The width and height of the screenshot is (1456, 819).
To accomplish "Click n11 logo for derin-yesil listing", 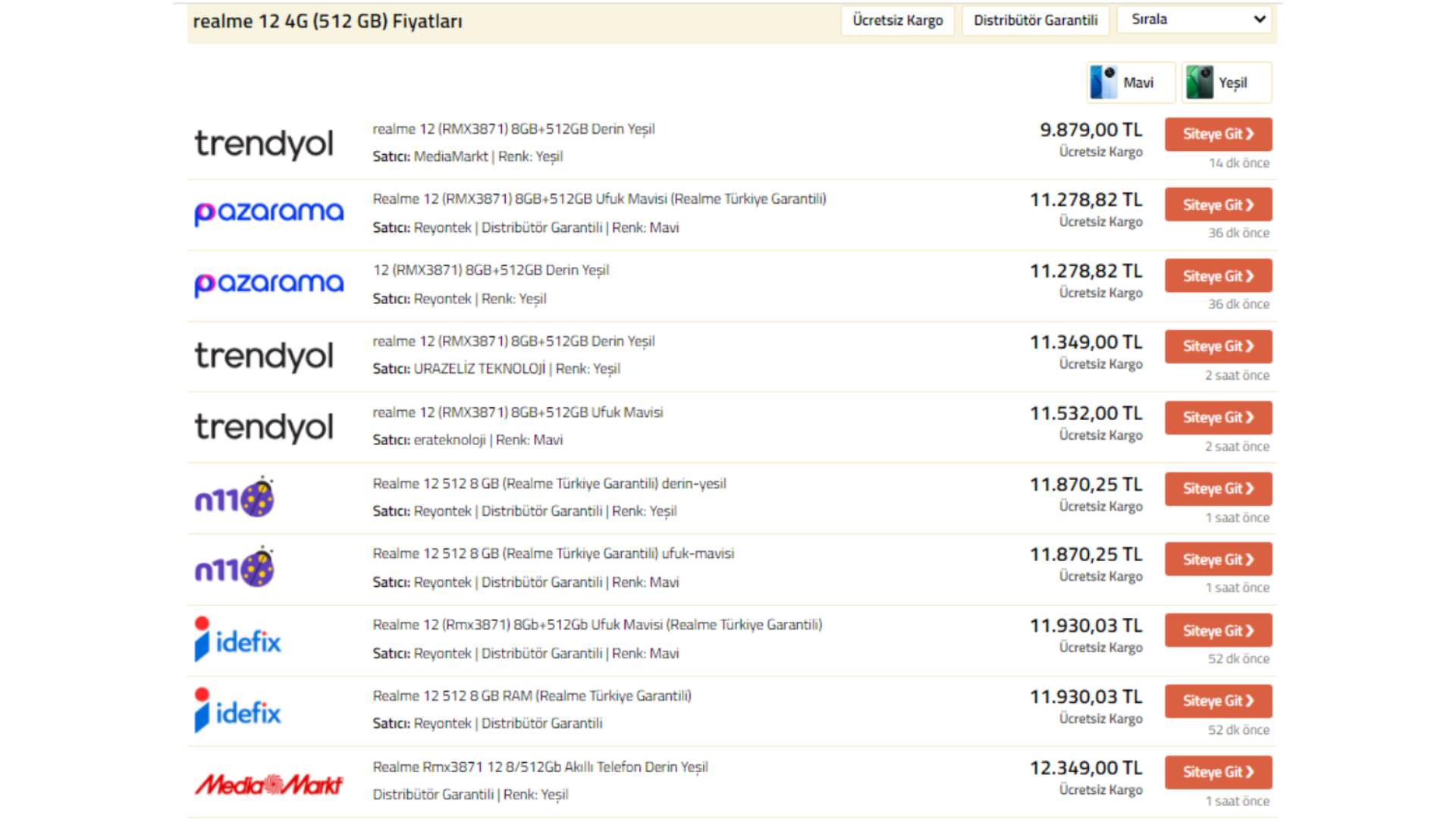I will tap(234, 497).
